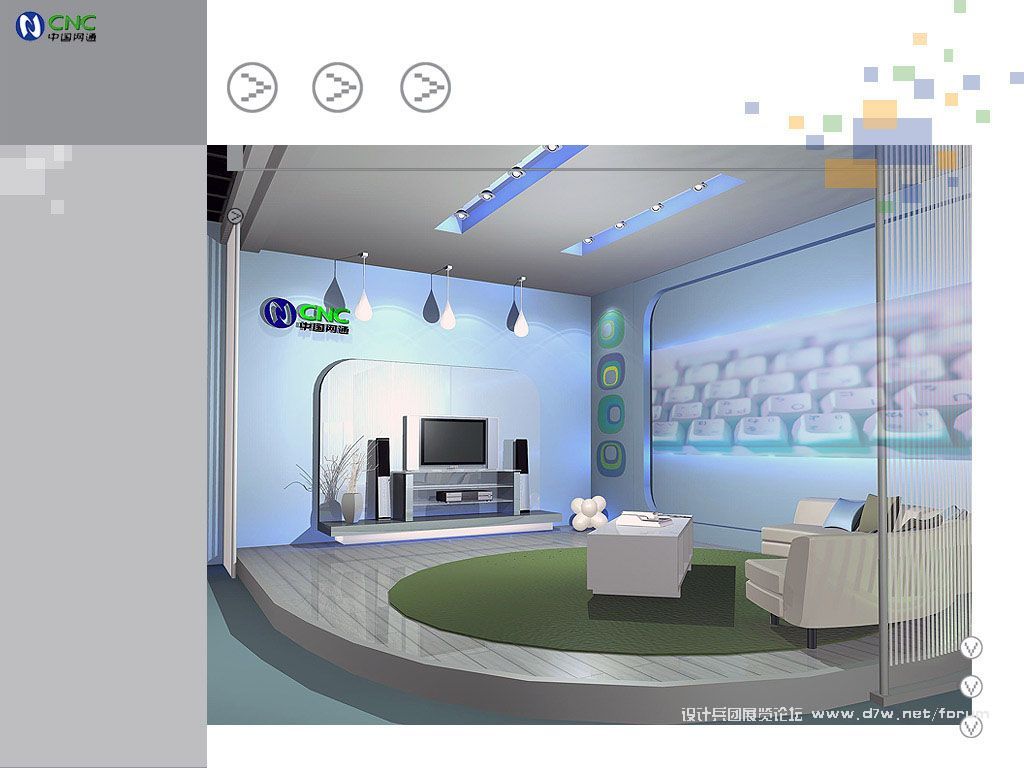1024x768 pixels.
Task: Expand the middle down-chevron circle at bottom right
Action: click(971, 687)
